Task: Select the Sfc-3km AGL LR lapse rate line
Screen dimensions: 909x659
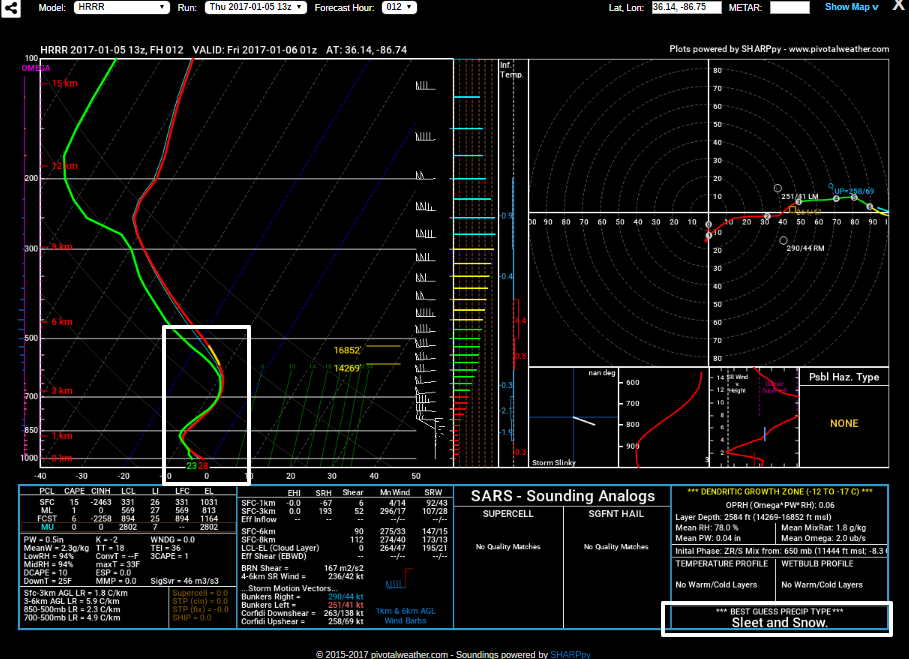Action: pyautogui.click(x=75, y=594)
